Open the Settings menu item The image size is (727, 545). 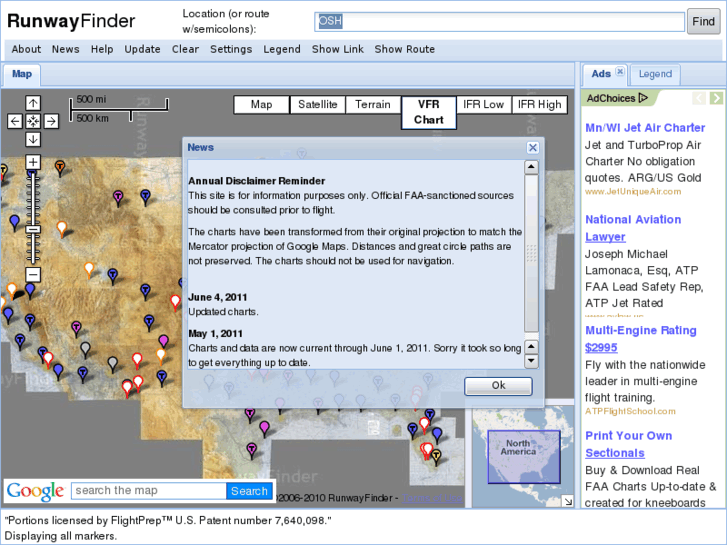click(x=231, y=49)
